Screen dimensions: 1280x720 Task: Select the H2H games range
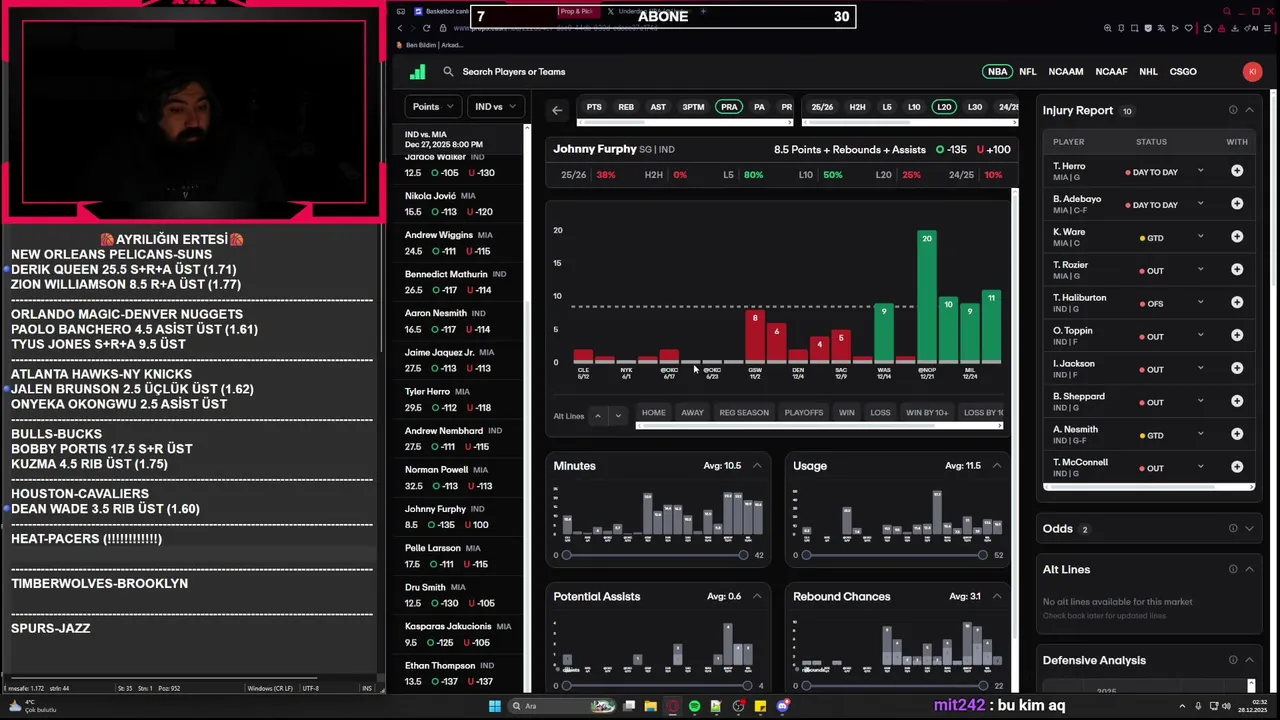click(857, 107)
